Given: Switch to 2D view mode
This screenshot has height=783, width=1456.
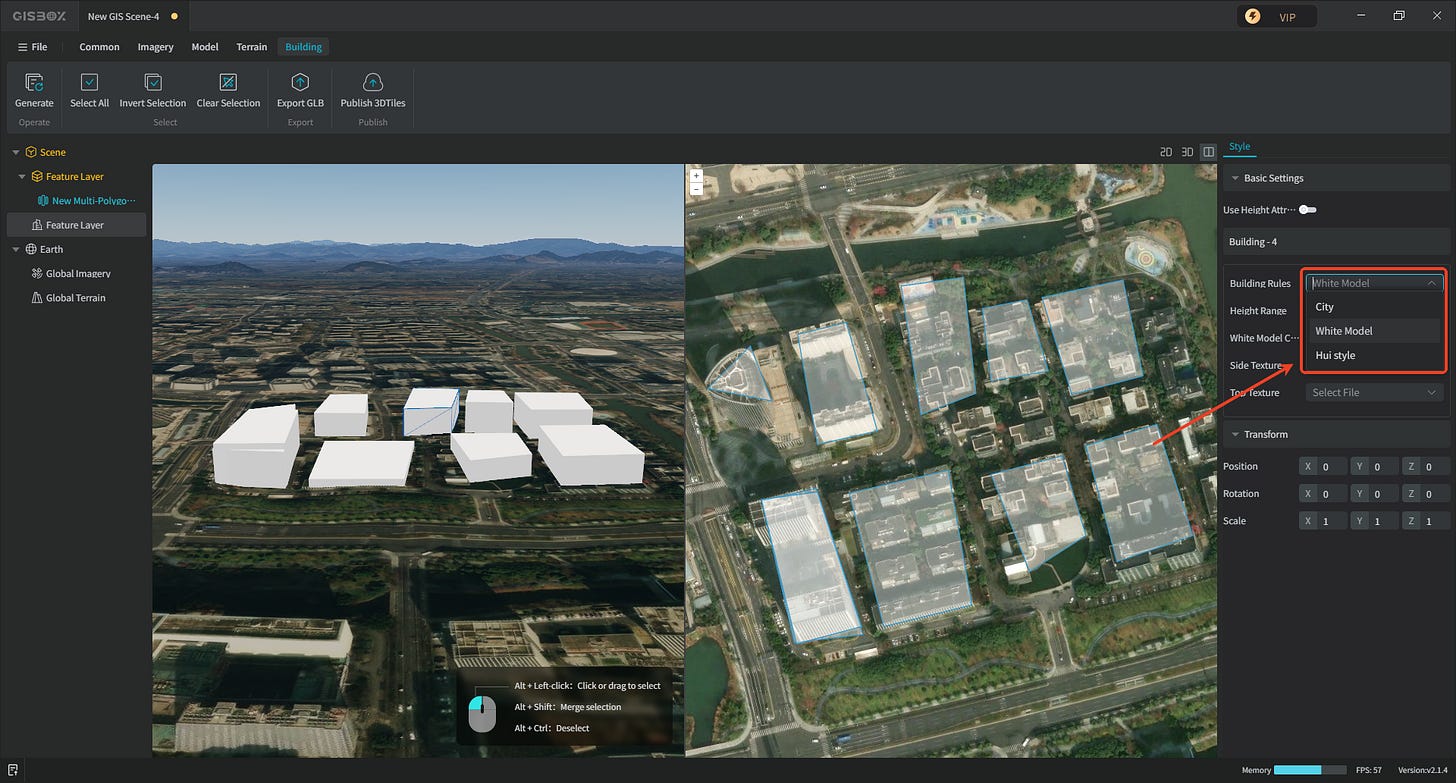Looking at the screenshot, I should pos(1166,152).
